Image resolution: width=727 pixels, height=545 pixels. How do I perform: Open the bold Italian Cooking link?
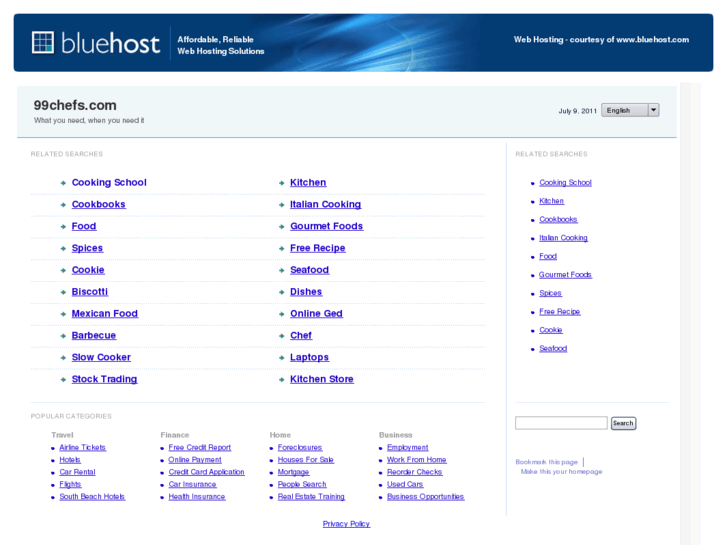325,205
